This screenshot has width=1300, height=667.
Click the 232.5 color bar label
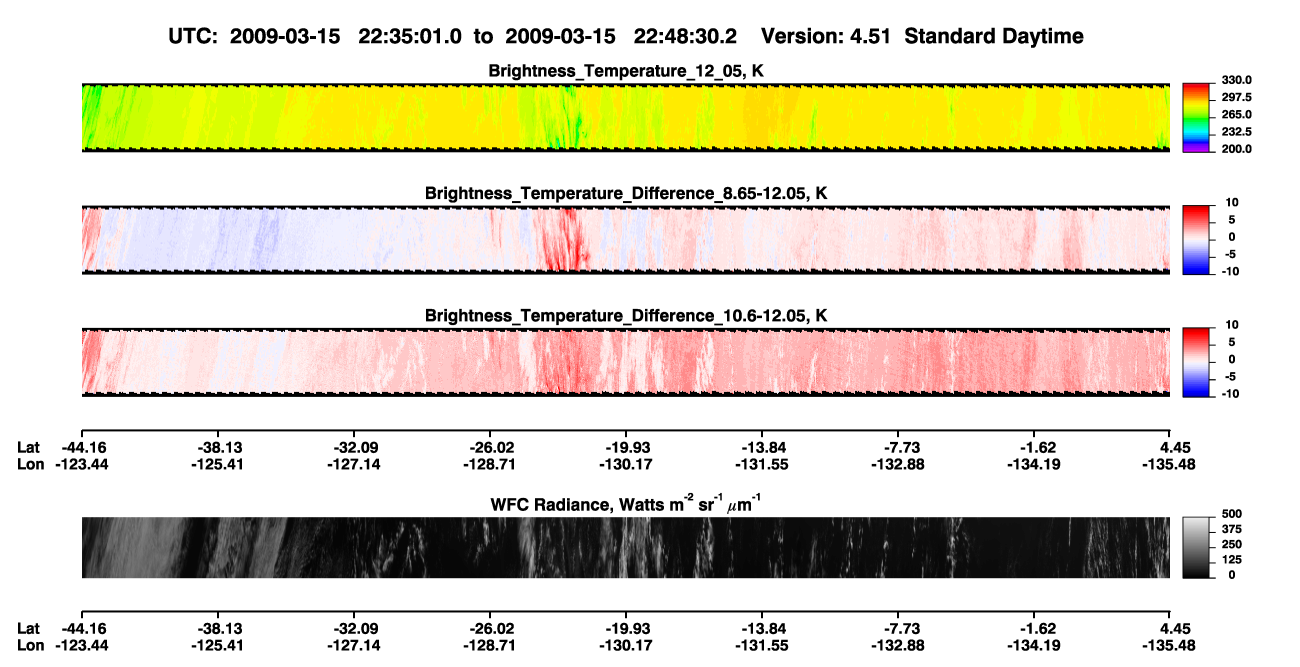click(x=1237, y=132)
